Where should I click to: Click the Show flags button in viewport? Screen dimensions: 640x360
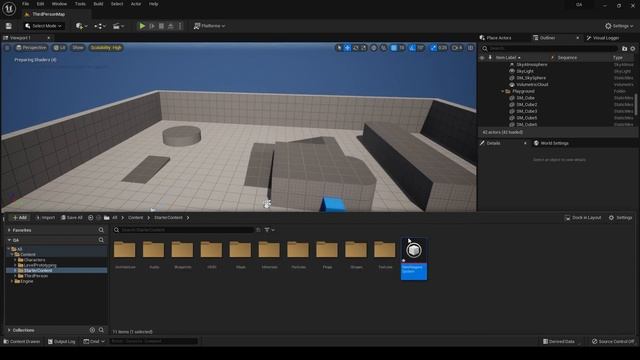point(78,48)
